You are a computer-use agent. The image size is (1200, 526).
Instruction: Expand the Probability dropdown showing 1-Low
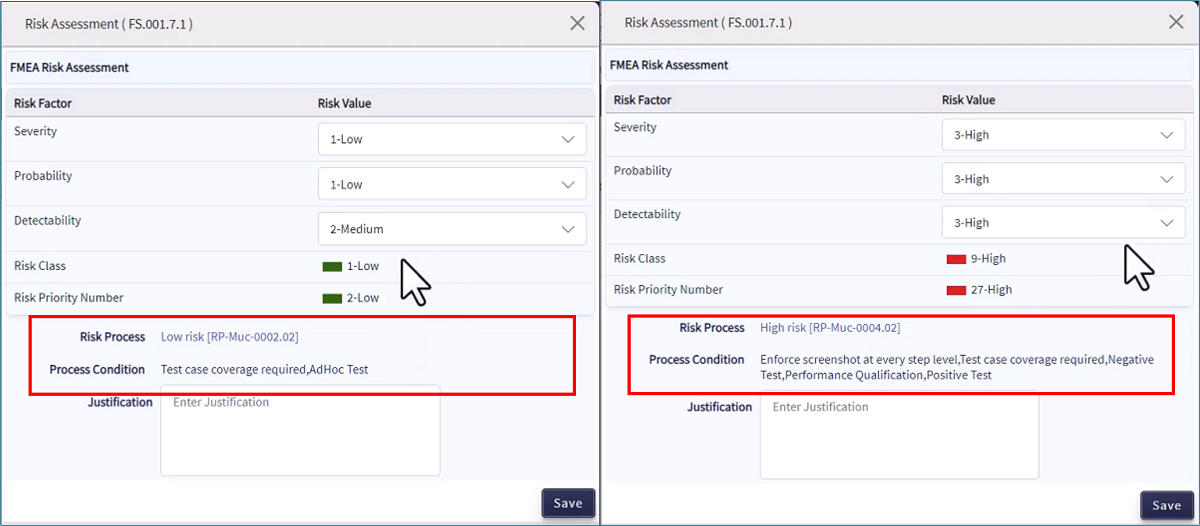(452, 185)
